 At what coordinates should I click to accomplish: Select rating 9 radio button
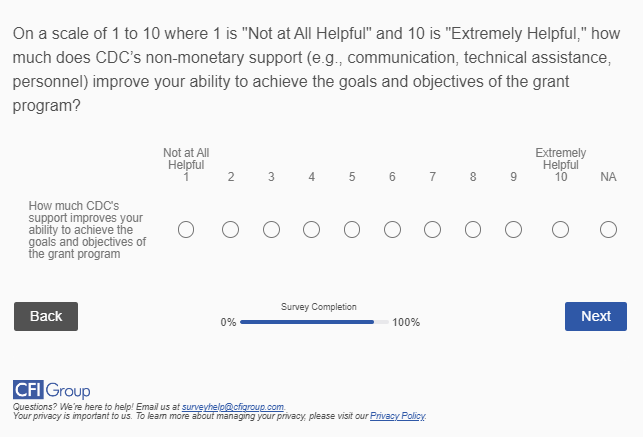click(513, 230)
